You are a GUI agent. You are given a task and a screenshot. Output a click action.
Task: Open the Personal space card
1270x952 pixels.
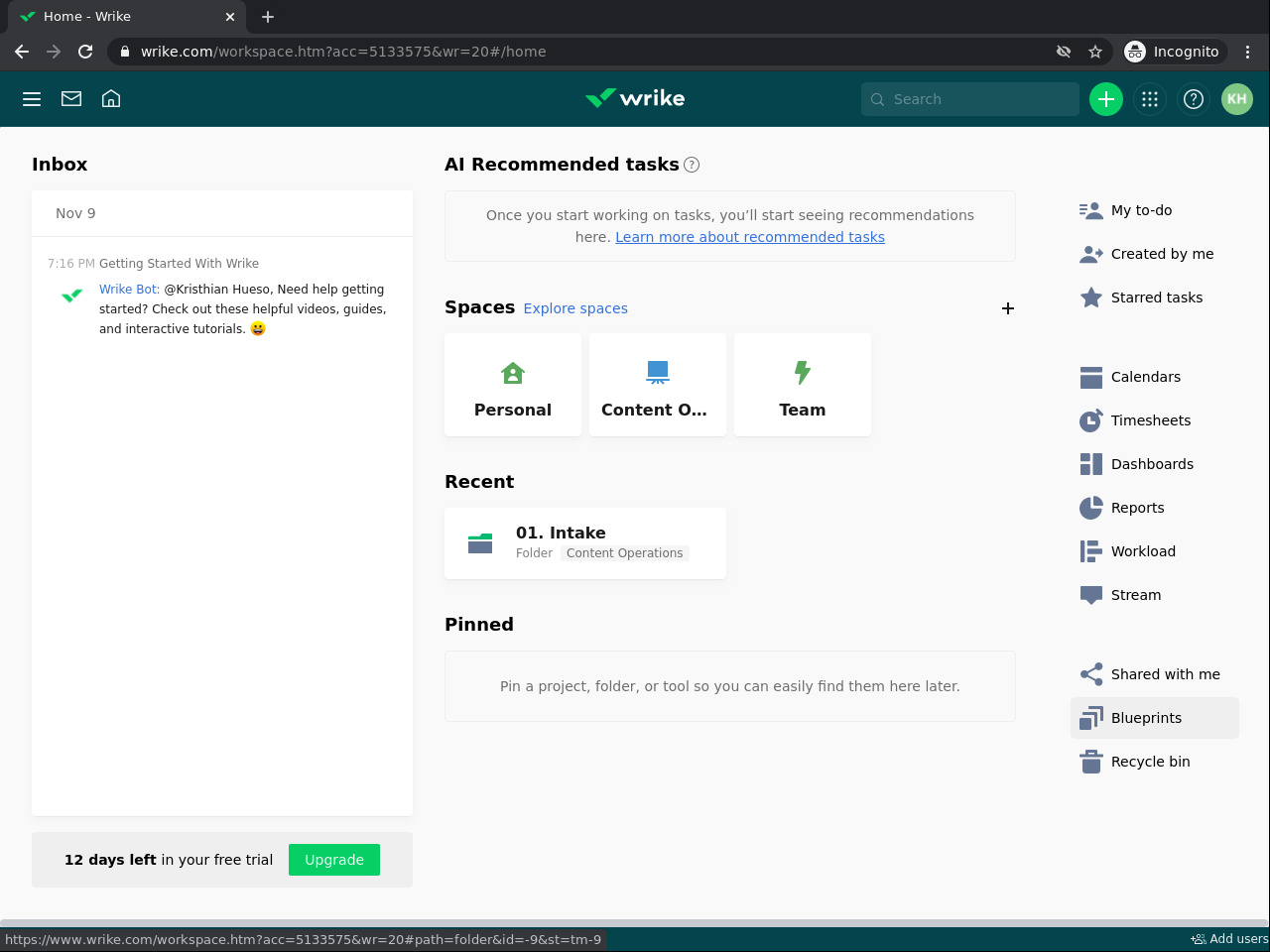(513, 385)
